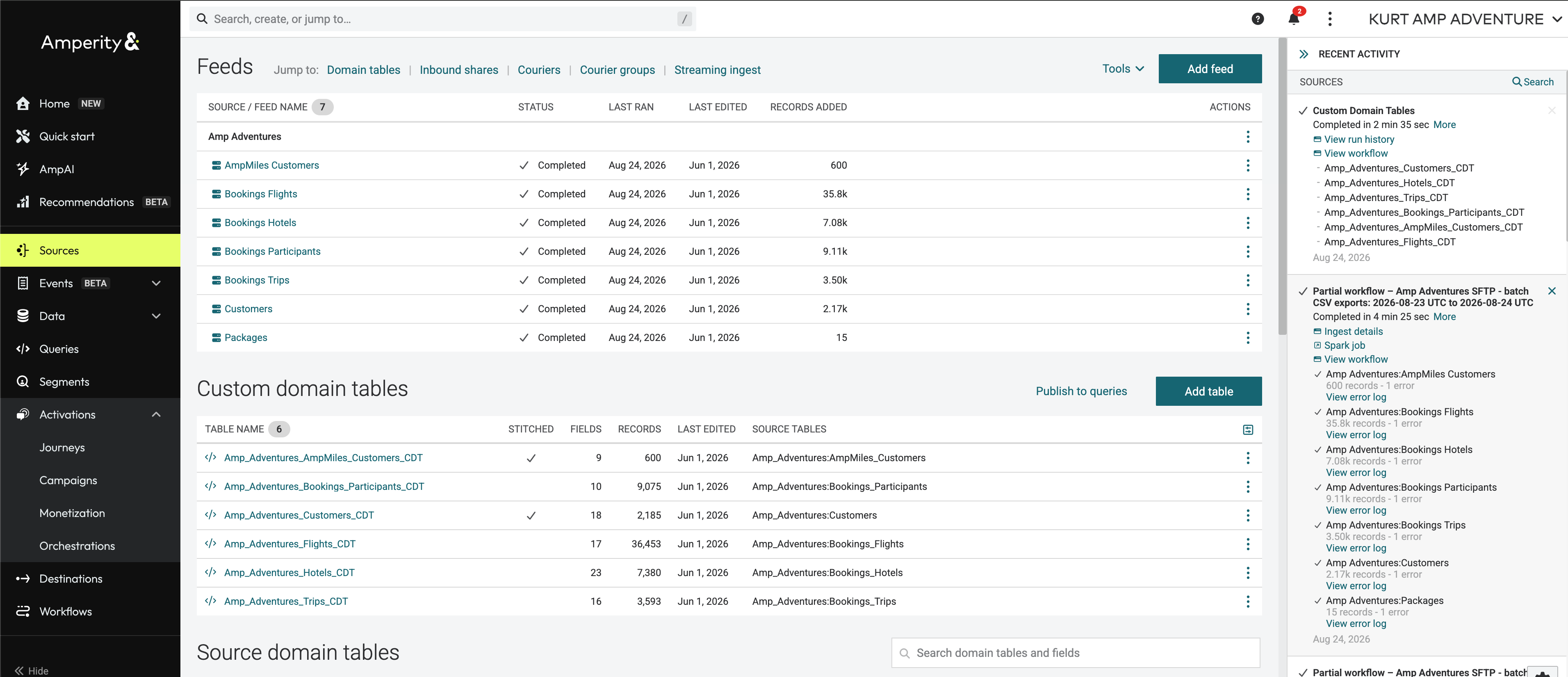Expand More details for Partial workflow run
This screenshot has height=677, width=1568.
1445,317
